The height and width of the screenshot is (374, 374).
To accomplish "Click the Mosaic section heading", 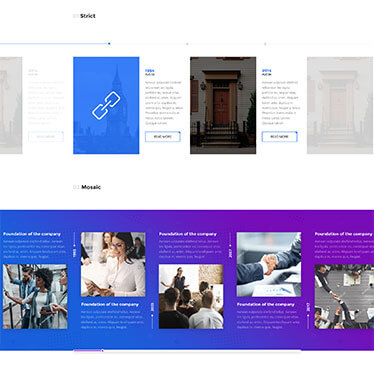I will point(91,187).
